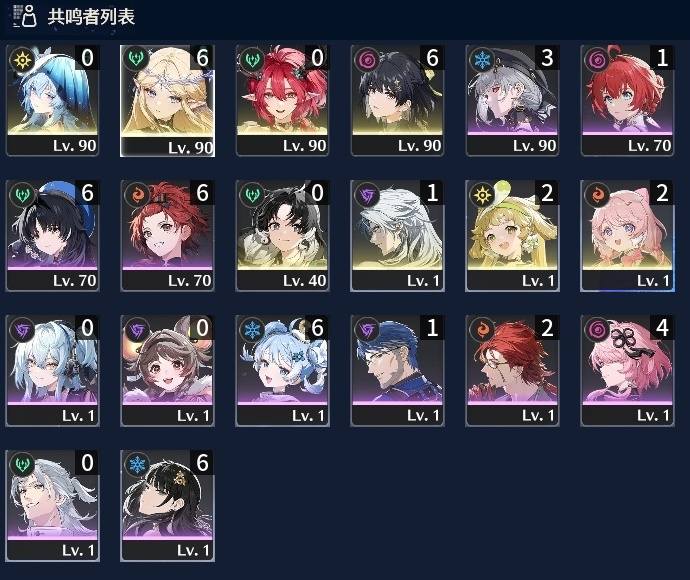Click the Aero icon on the blue-beret Lv. 70 card
This screenshot has height=580, width=690.
22,194
